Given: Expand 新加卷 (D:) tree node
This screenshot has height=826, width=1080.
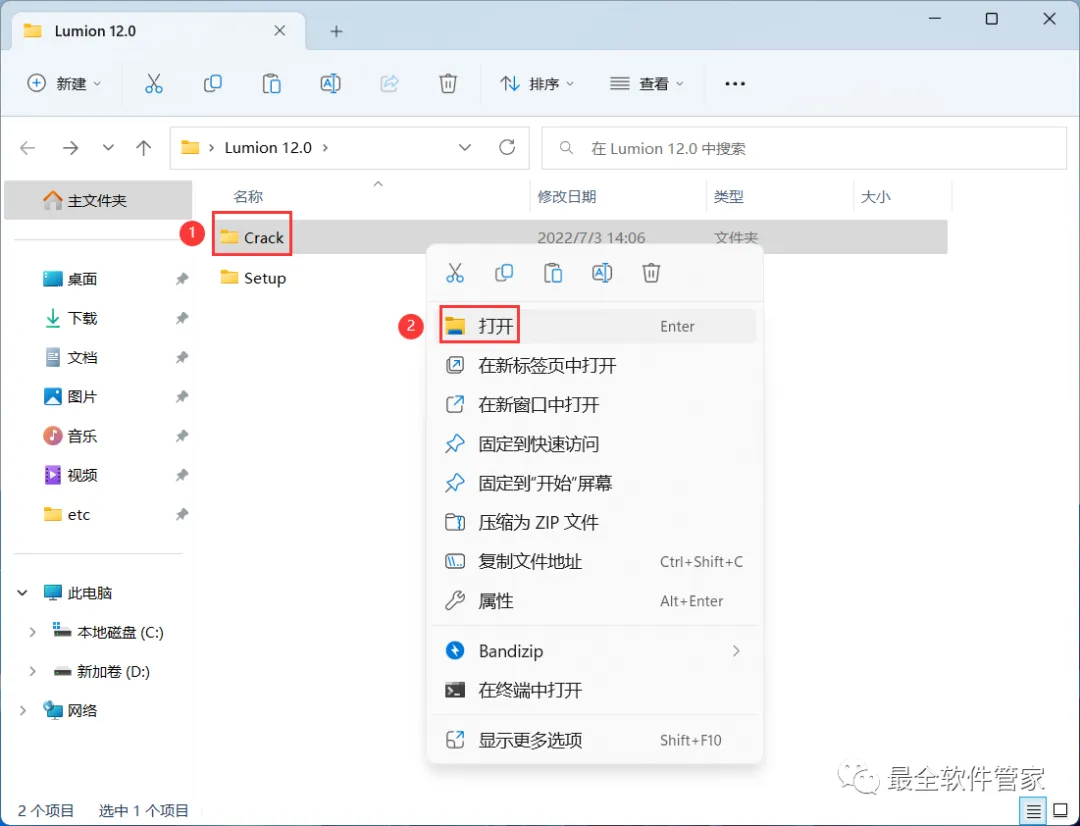Looking at the screenshot, I should (x=32, y=672).
